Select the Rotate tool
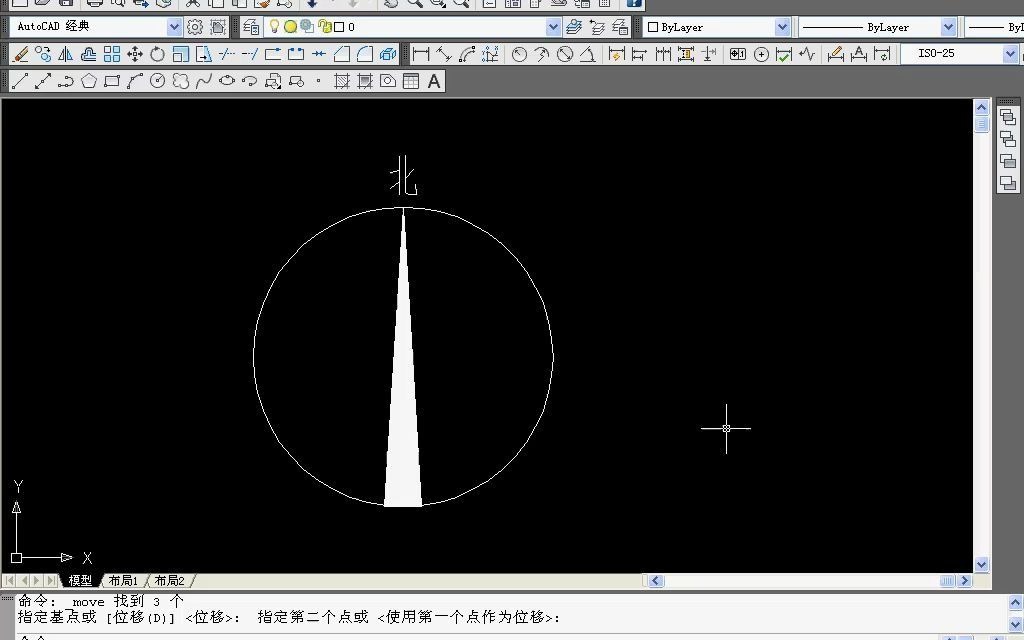This screenshot has width=1024, height=640. (157, 54)
